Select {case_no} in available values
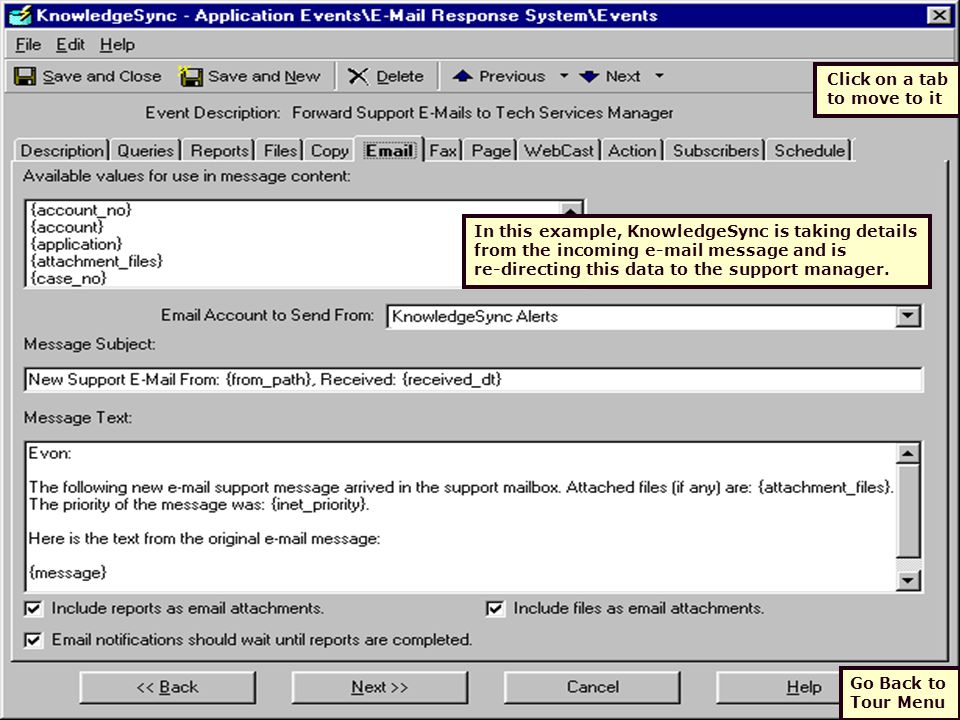Viewport: 960px width, 720px height. 69,279
